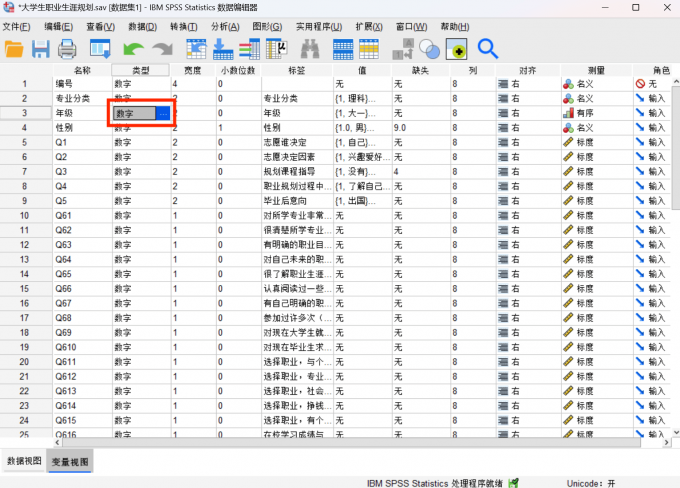Click the Open data document folder icon
This screenshot has width=680, height=488.
[14, 49]
